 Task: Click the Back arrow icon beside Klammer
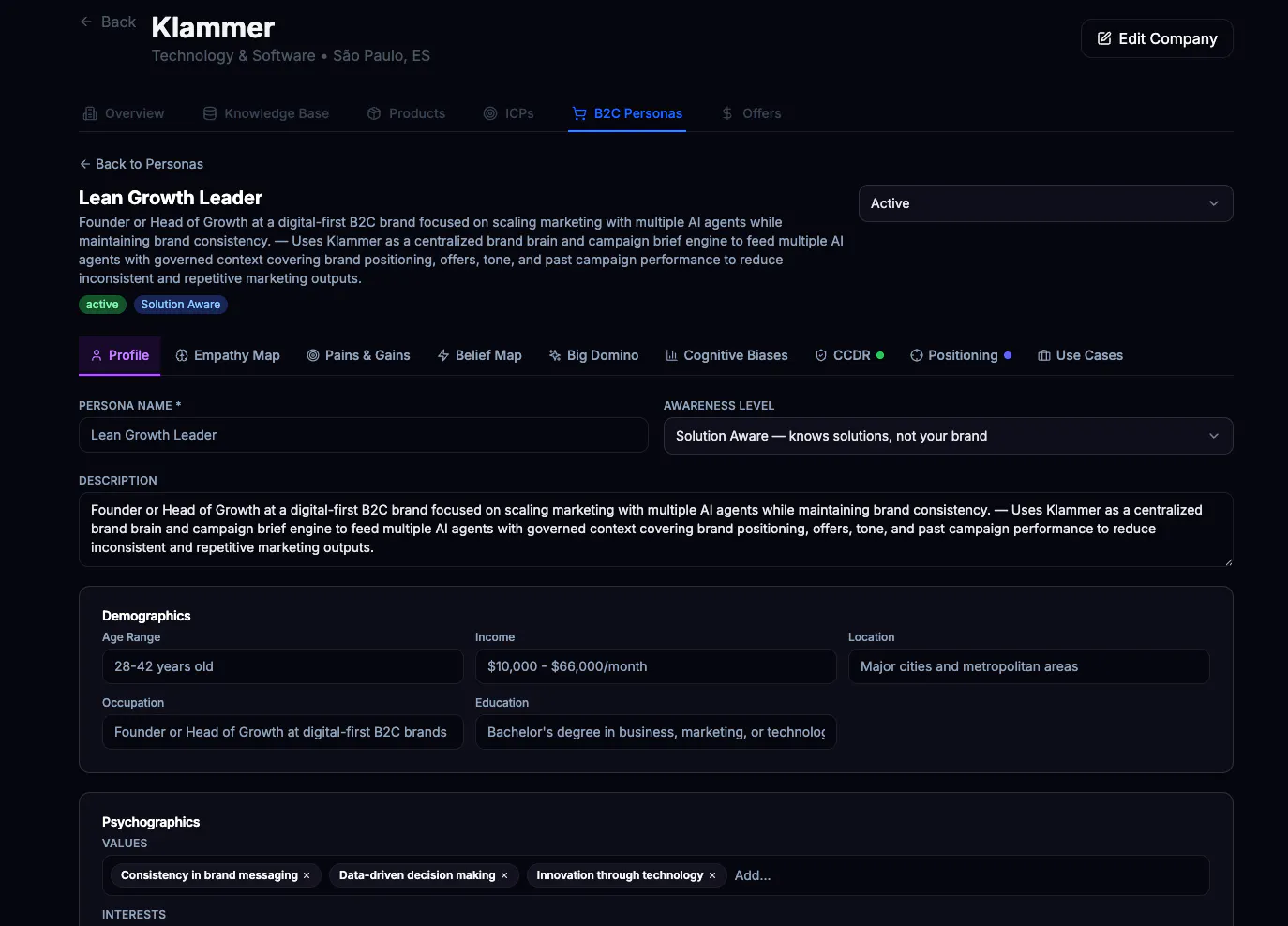[x=86, y=22]
